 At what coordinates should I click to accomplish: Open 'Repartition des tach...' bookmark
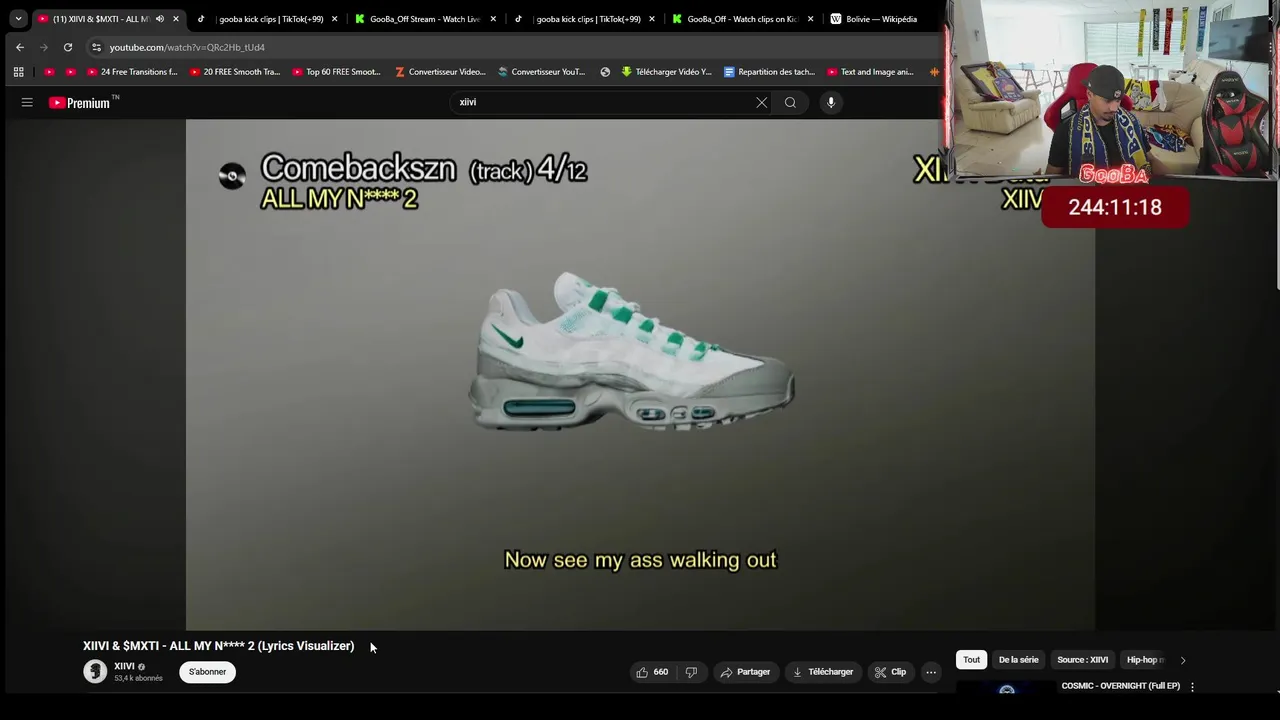[769, 72]
